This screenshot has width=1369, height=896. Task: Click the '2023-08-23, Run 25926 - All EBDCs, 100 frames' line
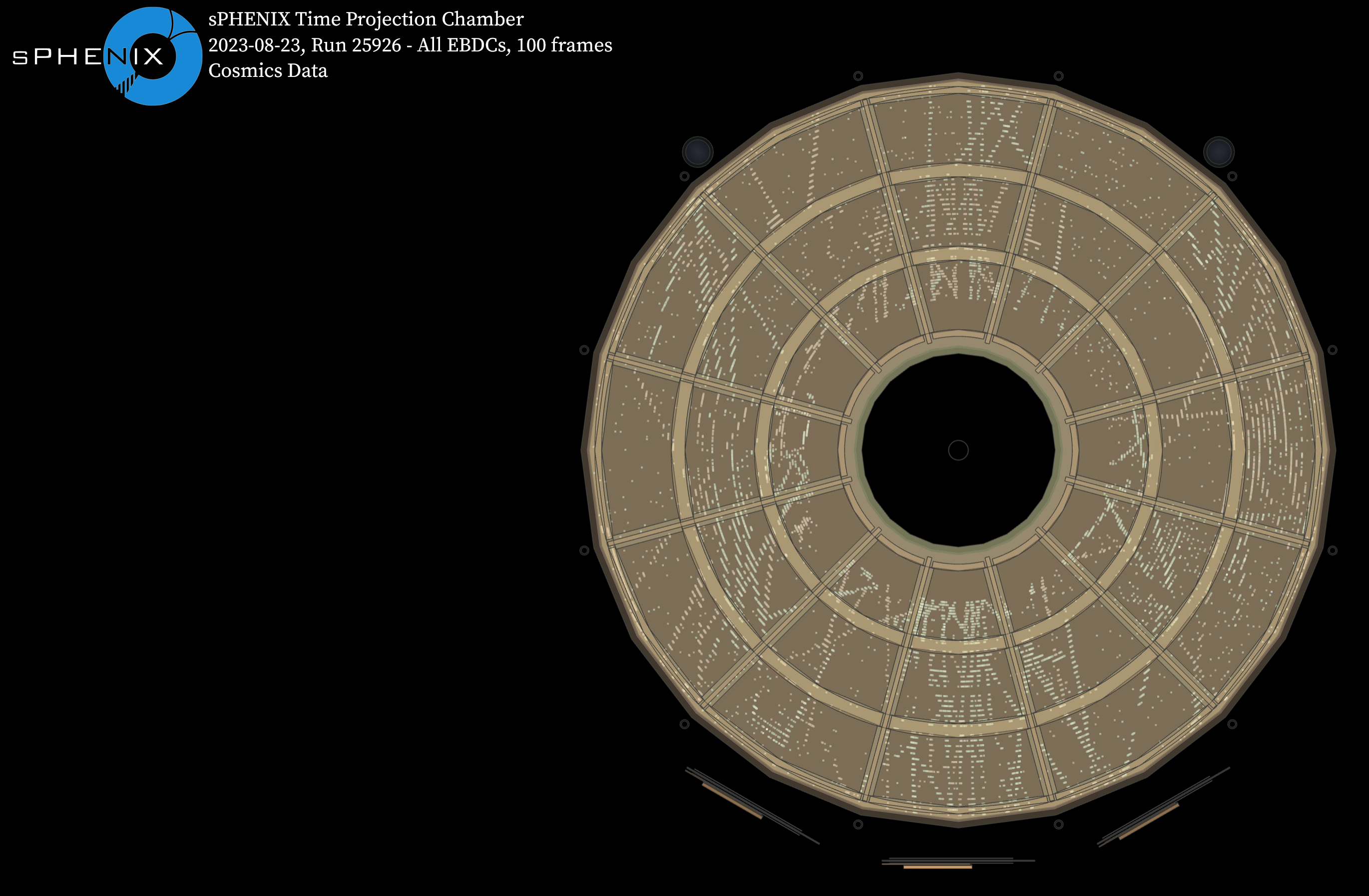tap(410, 45)
